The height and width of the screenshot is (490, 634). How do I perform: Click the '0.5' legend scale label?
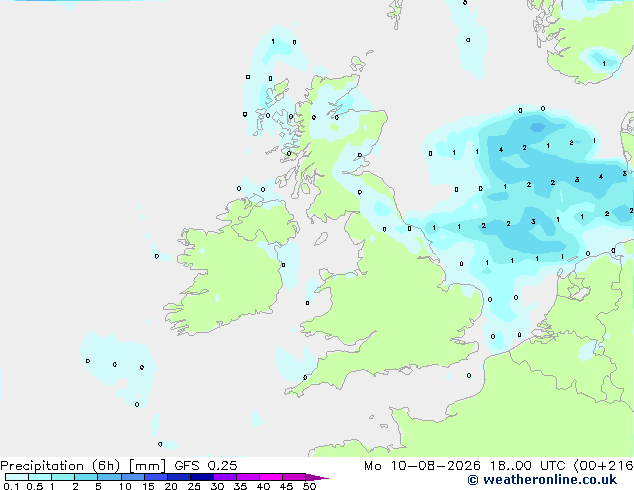(34, 486)
